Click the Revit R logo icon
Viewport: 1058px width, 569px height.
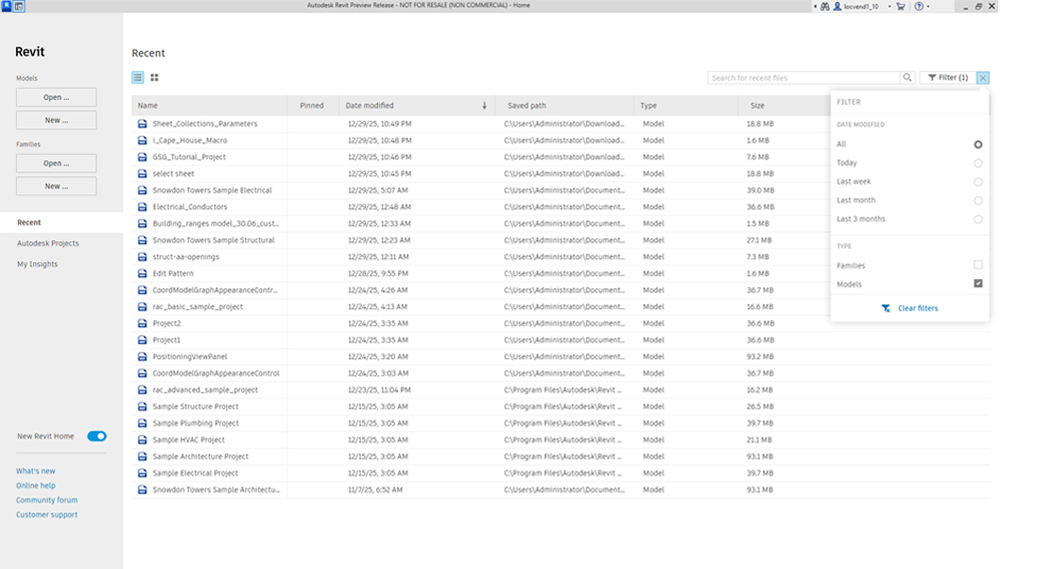[x=6, y=6]
